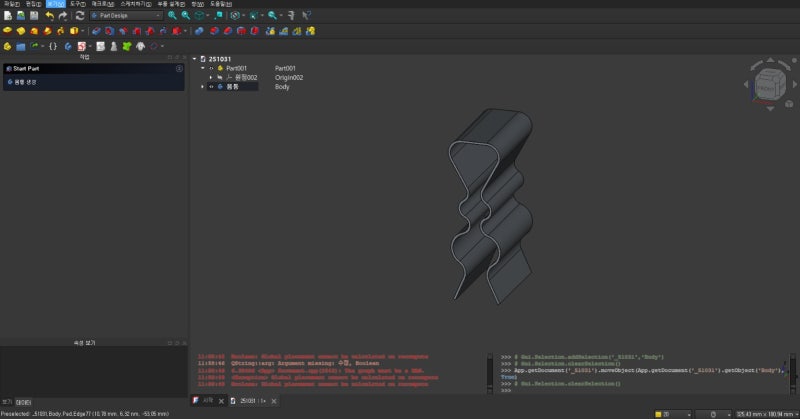Expand the 원점002 origin tree node
The height and width of the screenshot is (419, 800).
211,78
